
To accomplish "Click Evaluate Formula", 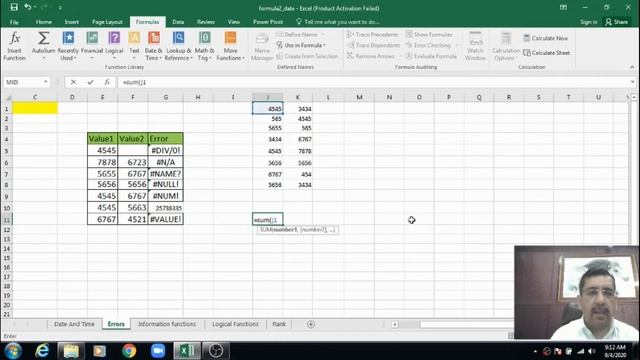I will pos(431,56).
